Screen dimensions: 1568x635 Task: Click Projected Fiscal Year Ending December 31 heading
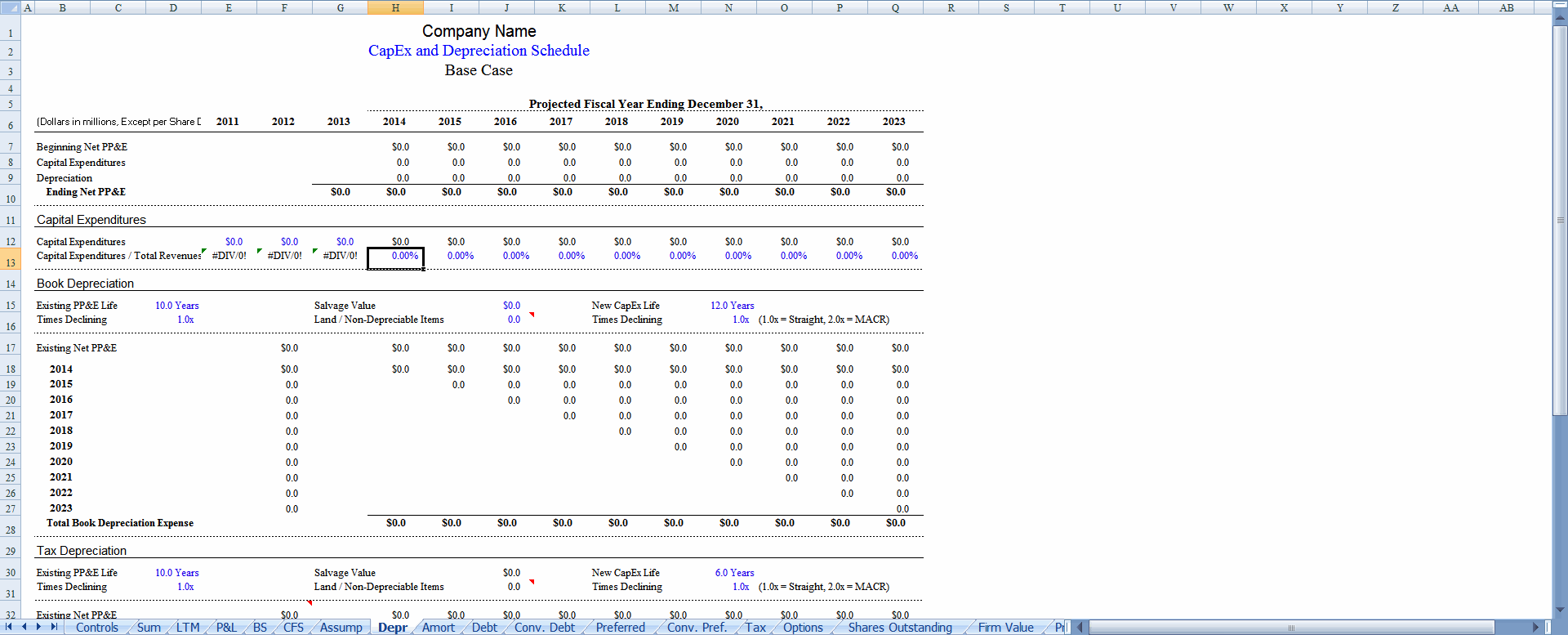[646, 104]
